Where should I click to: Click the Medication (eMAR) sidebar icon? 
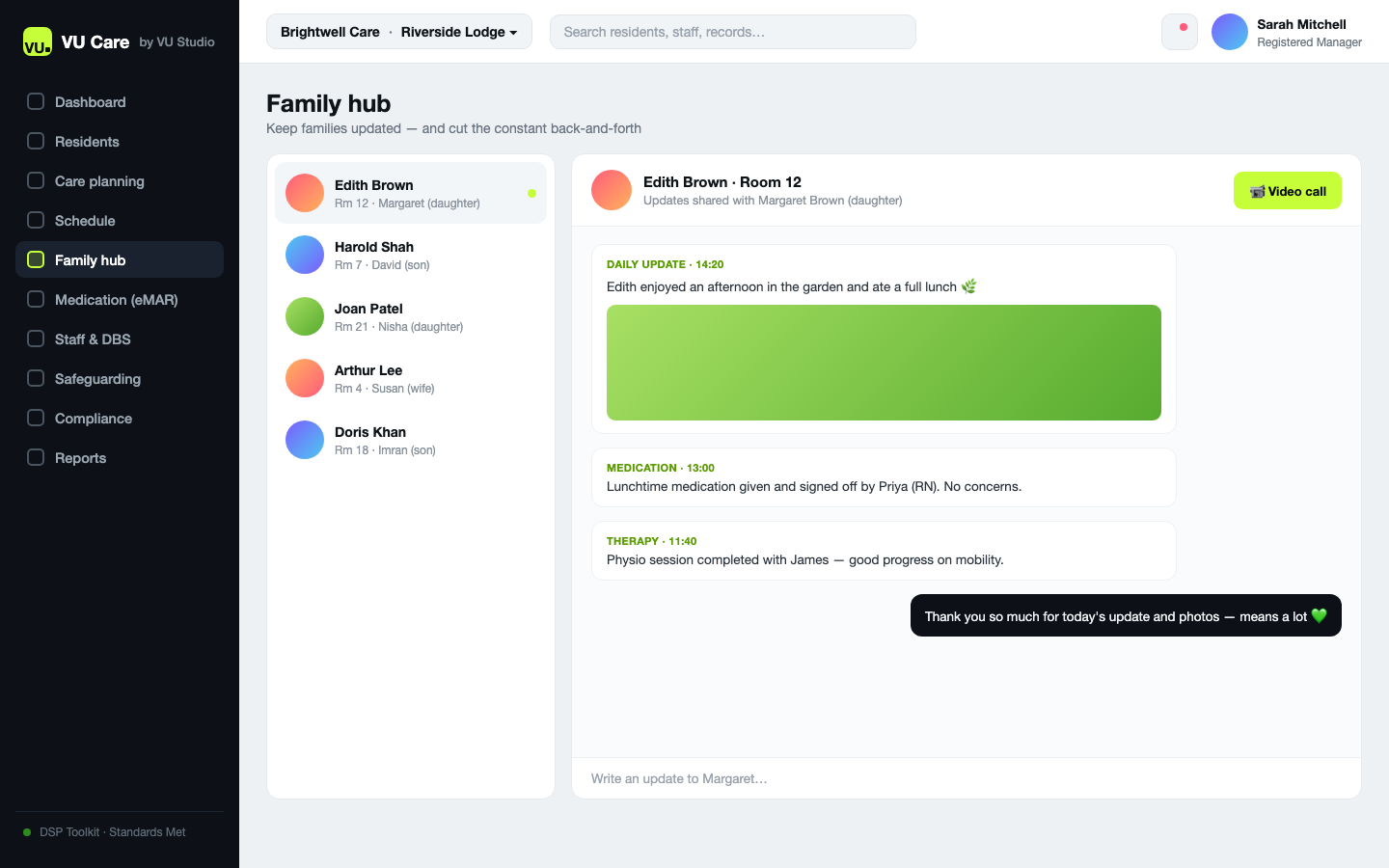click(36, 299)
